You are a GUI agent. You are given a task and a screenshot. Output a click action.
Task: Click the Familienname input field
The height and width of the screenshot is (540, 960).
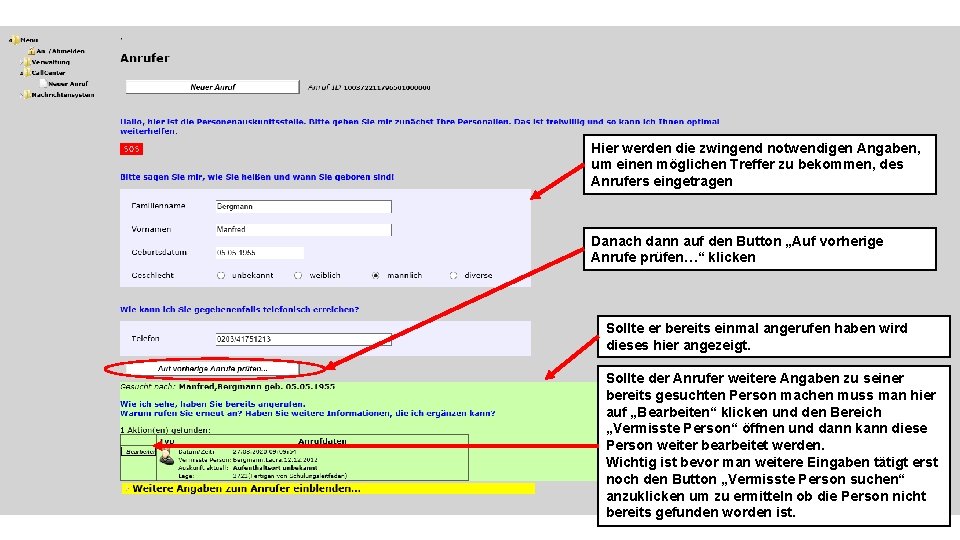pyautogui.click(x=303, y=206)
